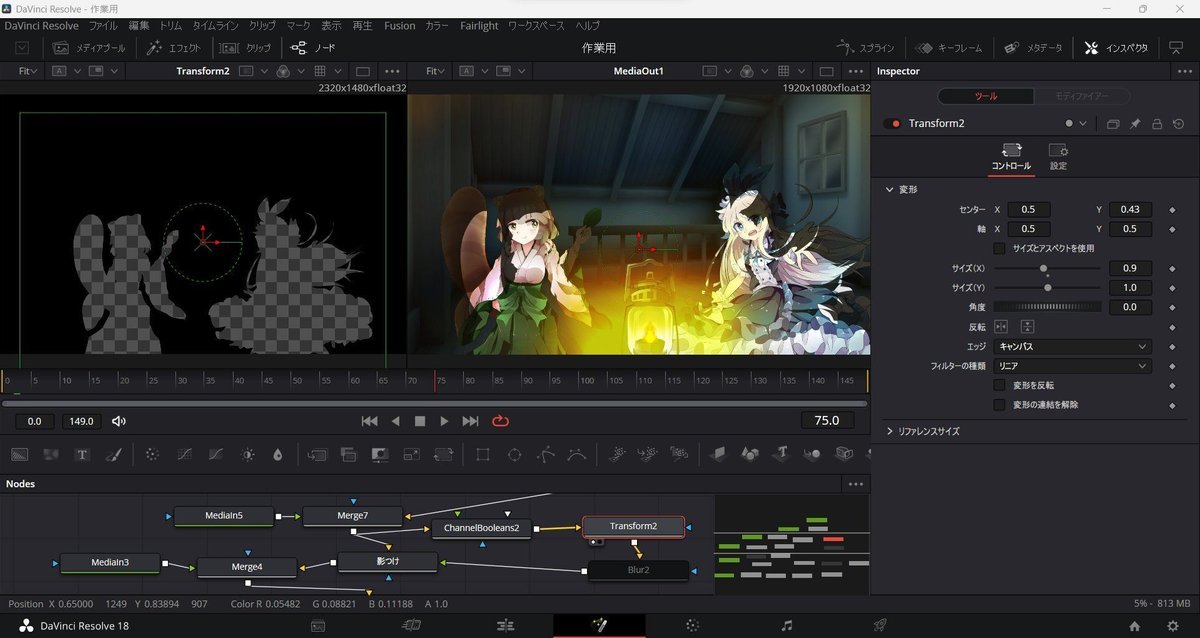Open the left viewer Fit zoom dropdown
This screenshot has height=638, width=1200.
pyautogui.click(x=27, y=71)
